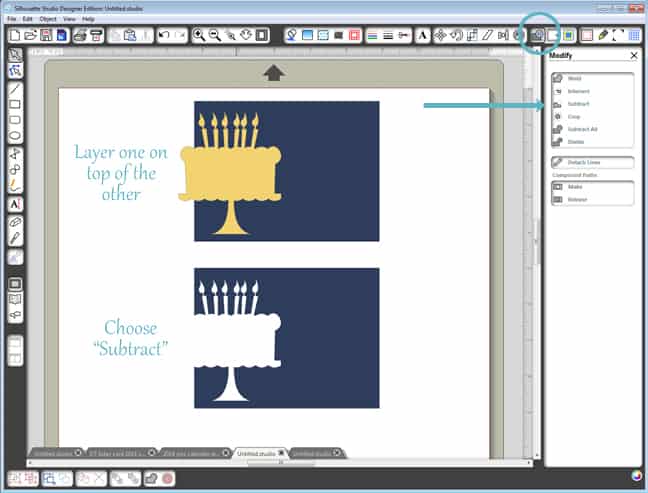Image resolution: width=648 pixels, height=493 pixels.
Task: Pick the Ellipse drawing tool
Action: point(15,136)
